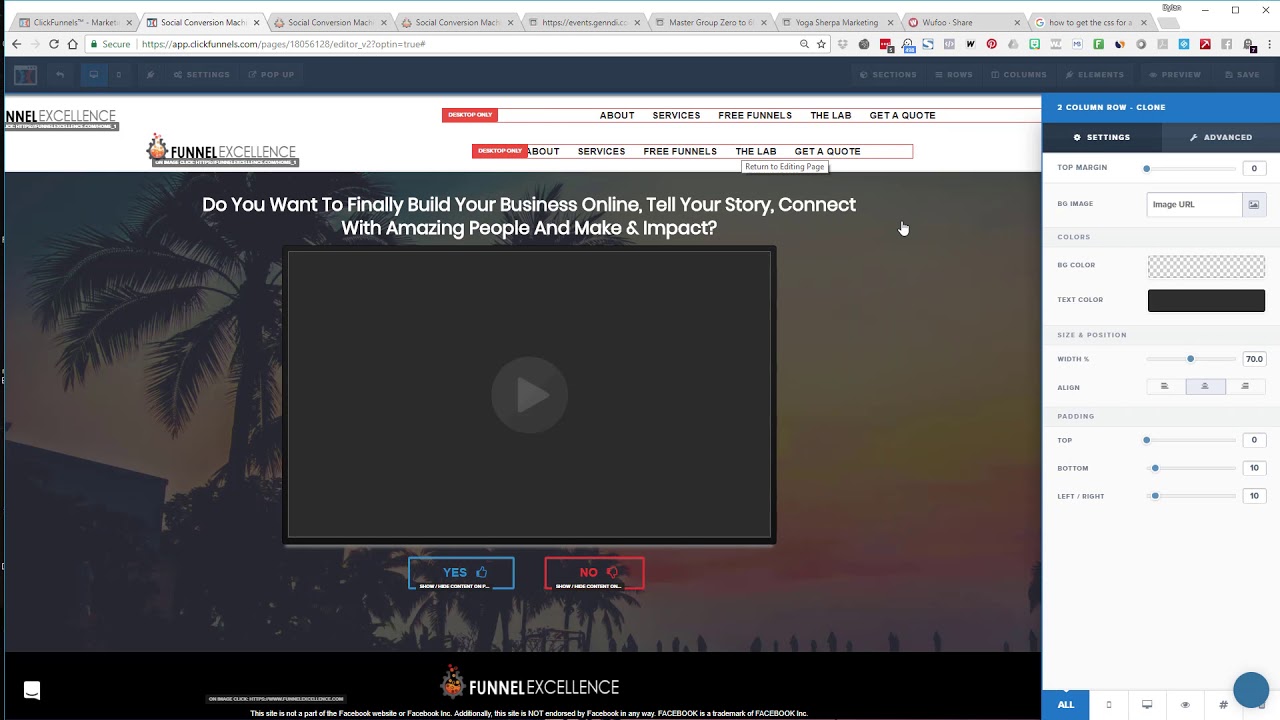1280x720 pixels.
Task: Click the Pinterest extension icon
Action: [x=991, y=44]
